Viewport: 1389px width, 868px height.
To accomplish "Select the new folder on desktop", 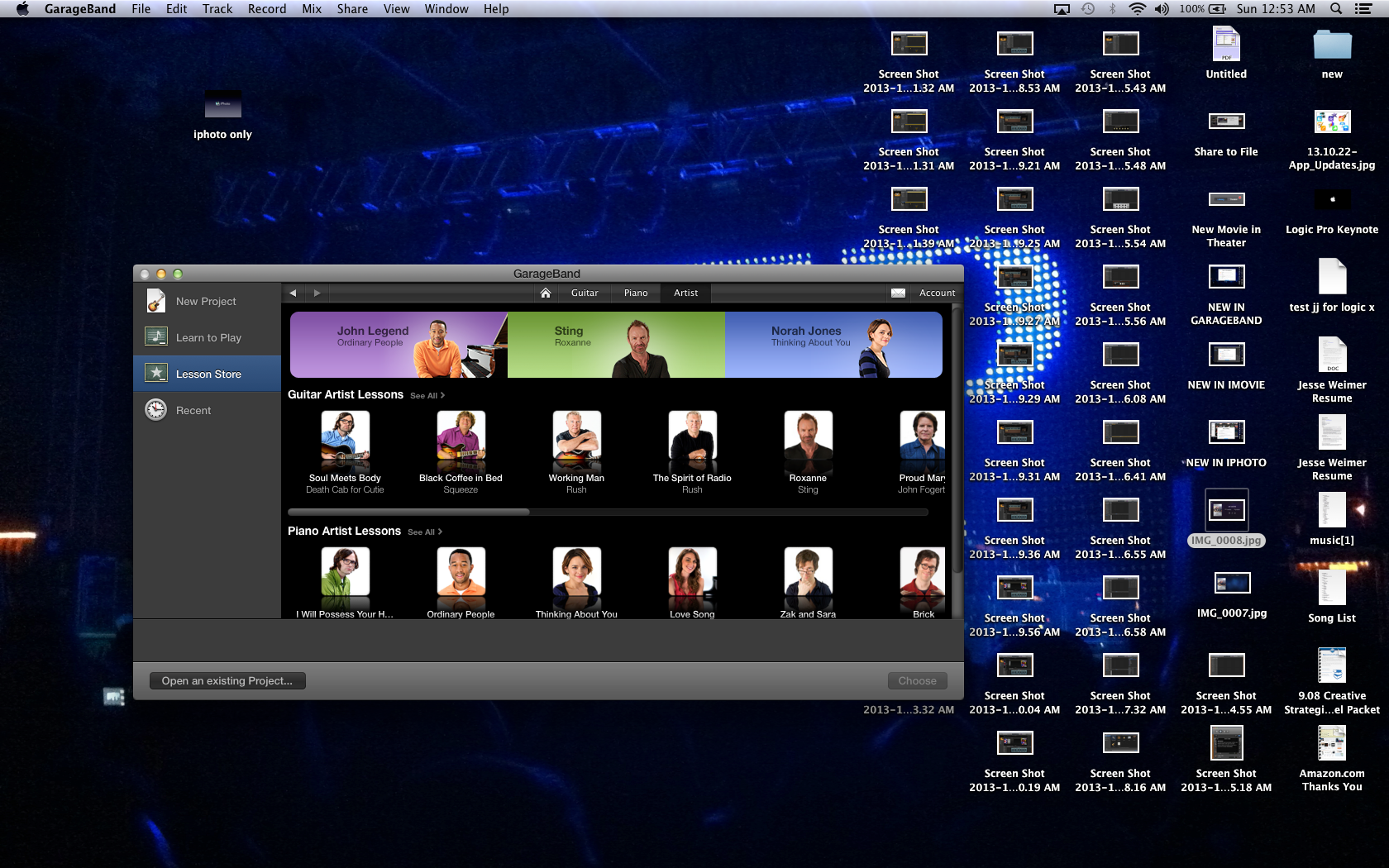I will pos(1332,53).
